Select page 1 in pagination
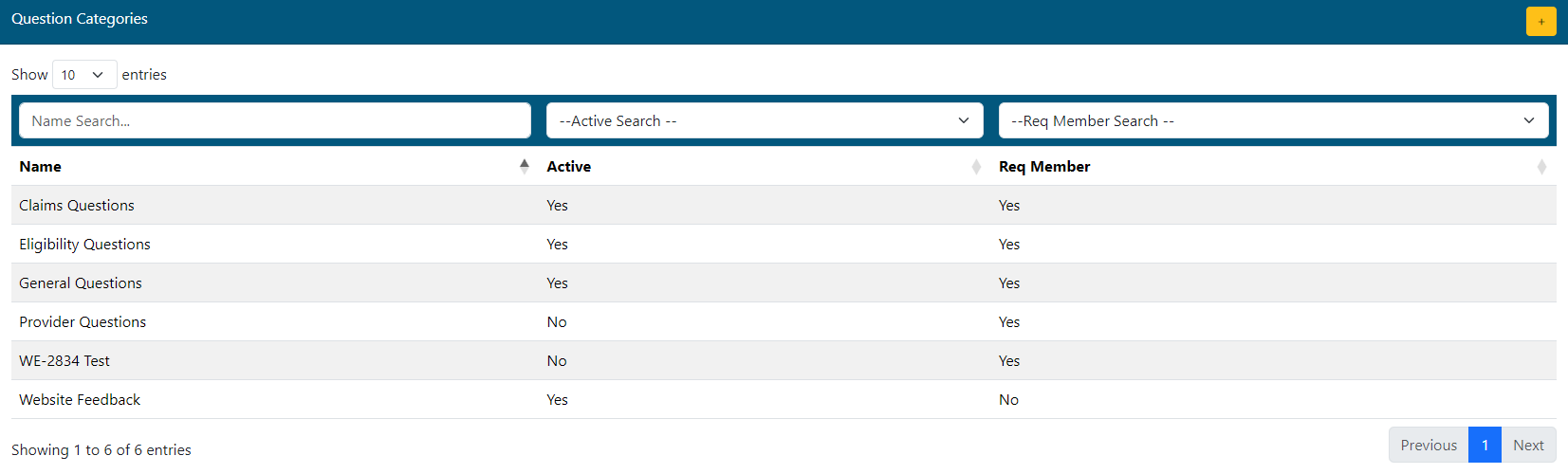The height and width of the screenshot is (474, 1568). (1485, 446)
